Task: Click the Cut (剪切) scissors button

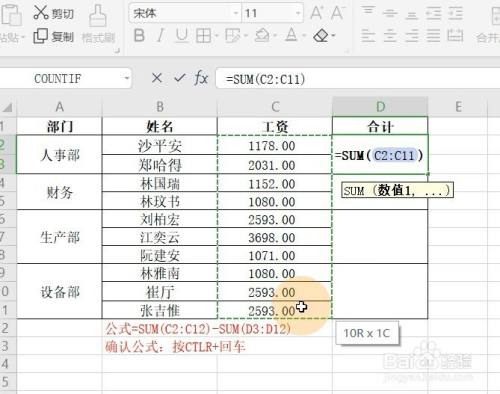Action: 53,13
